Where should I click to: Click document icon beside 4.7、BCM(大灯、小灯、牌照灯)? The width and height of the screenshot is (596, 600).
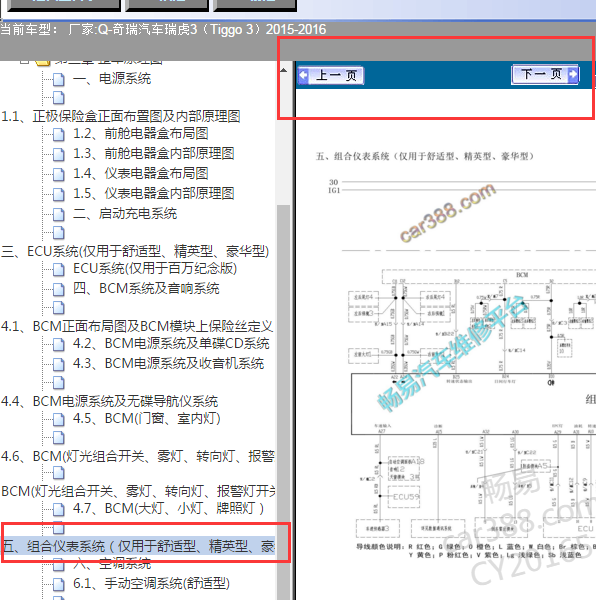point(59,509)
